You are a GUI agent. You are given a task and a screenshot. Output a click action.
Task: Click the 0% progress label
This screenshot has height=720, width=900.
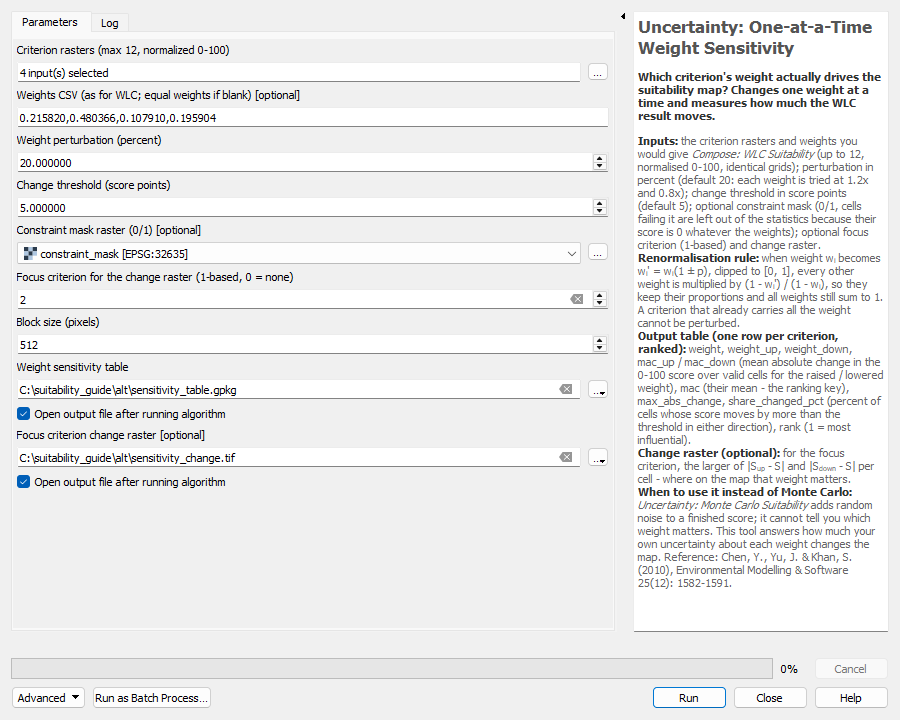pyautogui.click(x=789, y=669)
